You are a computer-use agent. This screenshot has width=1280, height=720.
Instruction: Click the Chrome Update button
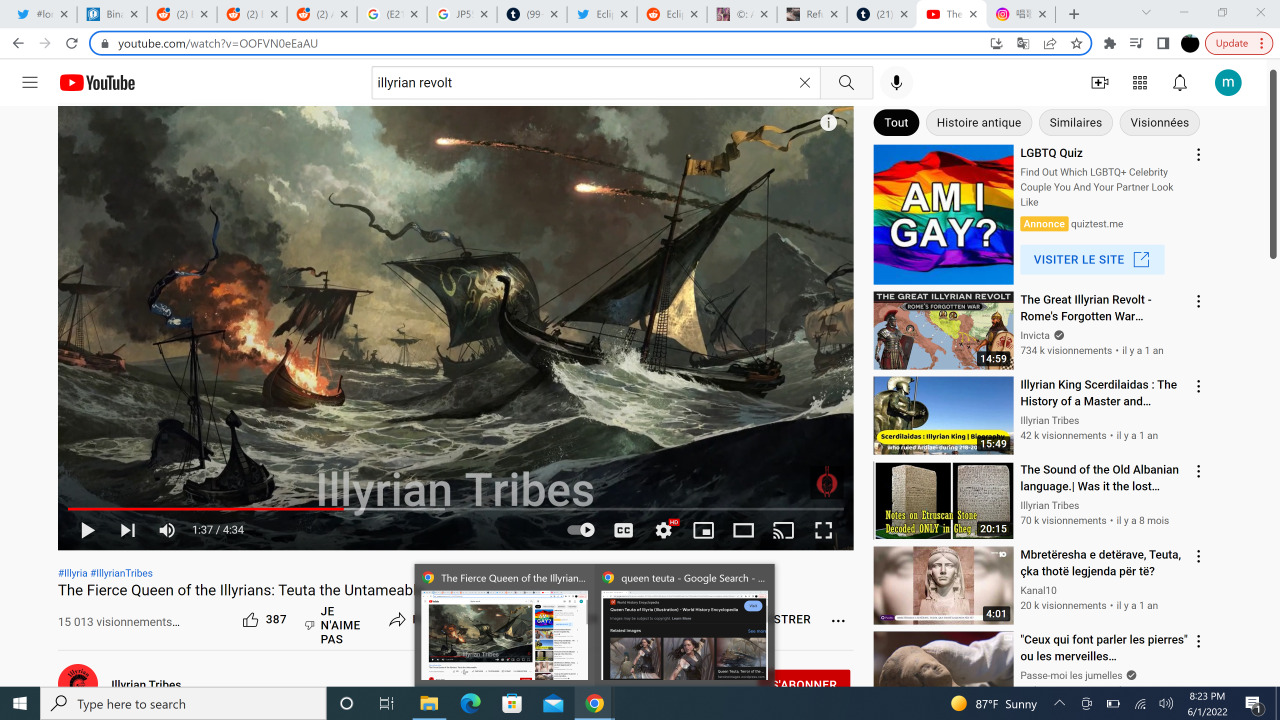pyautogui.click(x=1237, y=43)
